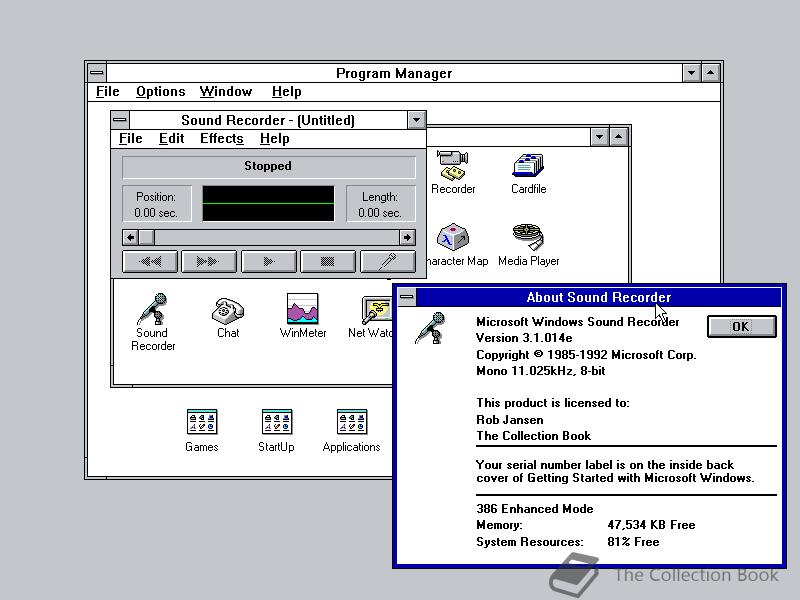Minimize the Sound Recorder window
The width and height of the screenshot is (800, 600).
(x=416, y=120)
